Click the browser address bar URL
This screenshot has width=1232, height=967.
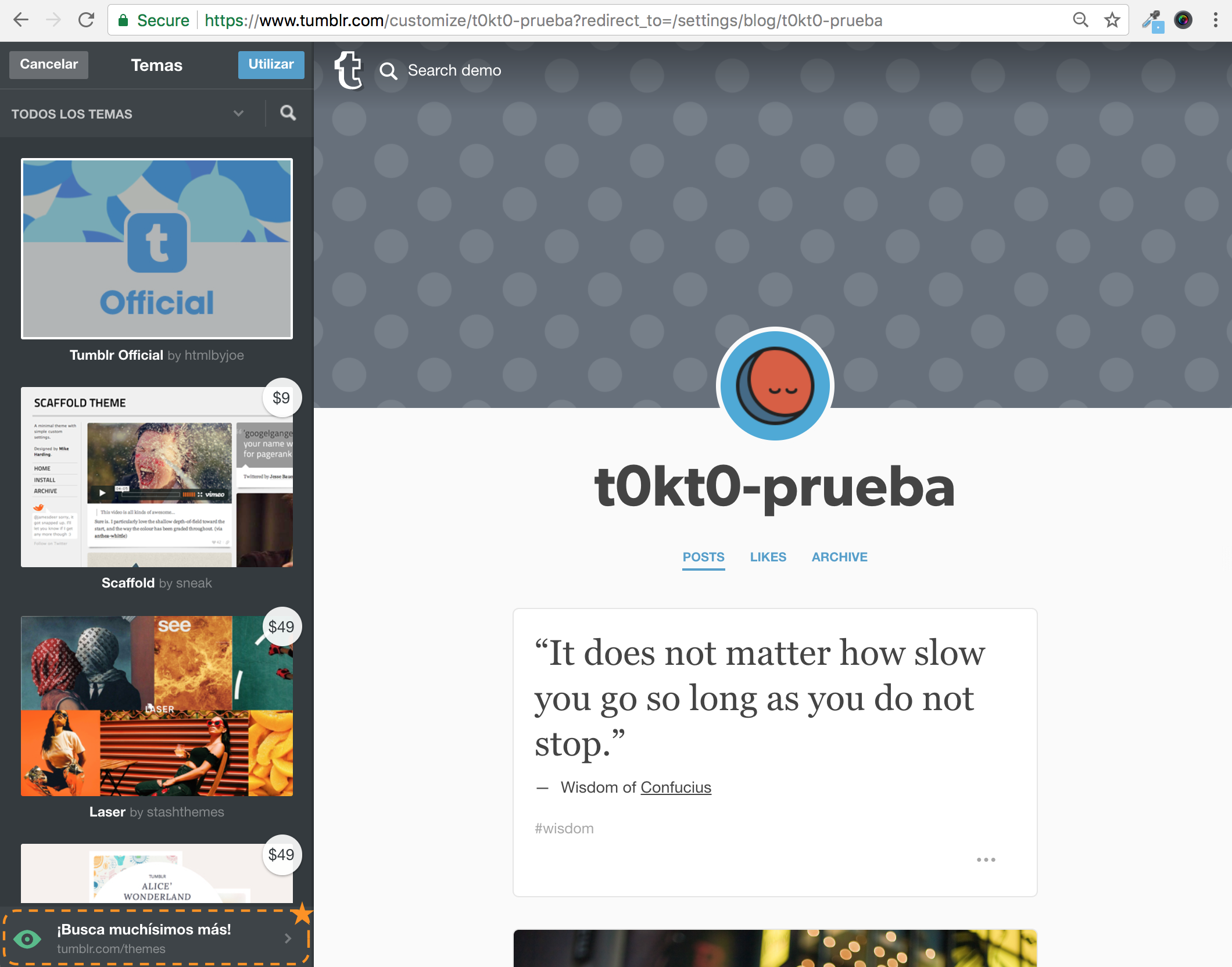(x=543, y=21)
